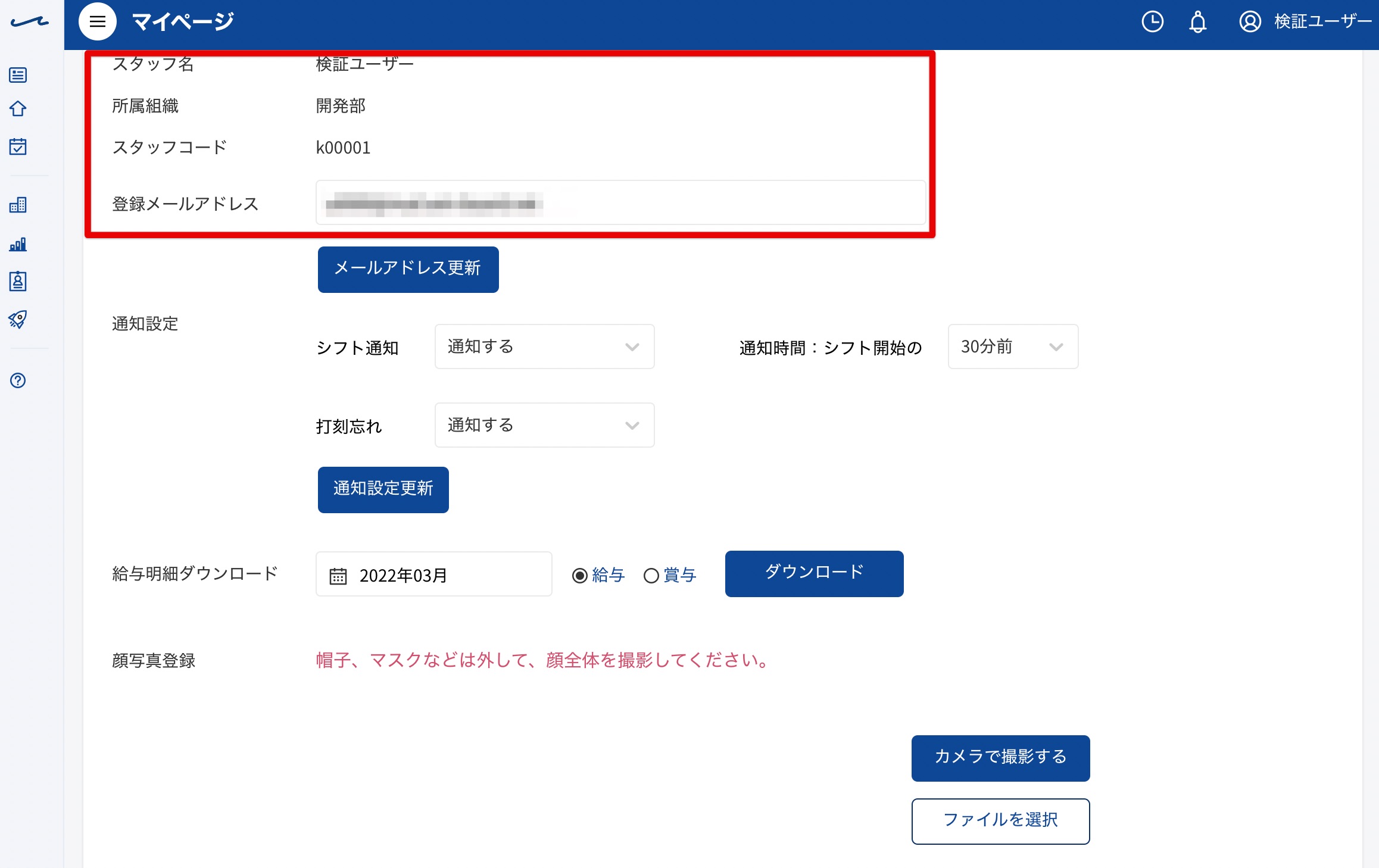
Task: Click the ダウンロード button
Action: coord(814,573)
